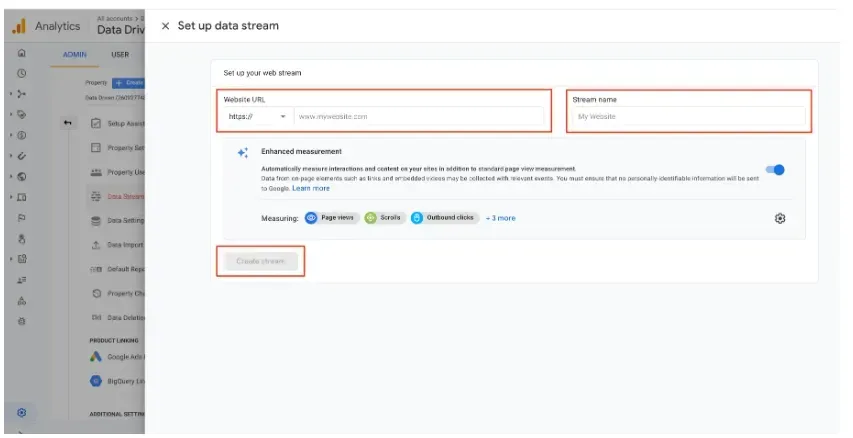Switch to the USER tab
Image resolution: width=853 pixels, height=438 pixels.
click(120, 55)
